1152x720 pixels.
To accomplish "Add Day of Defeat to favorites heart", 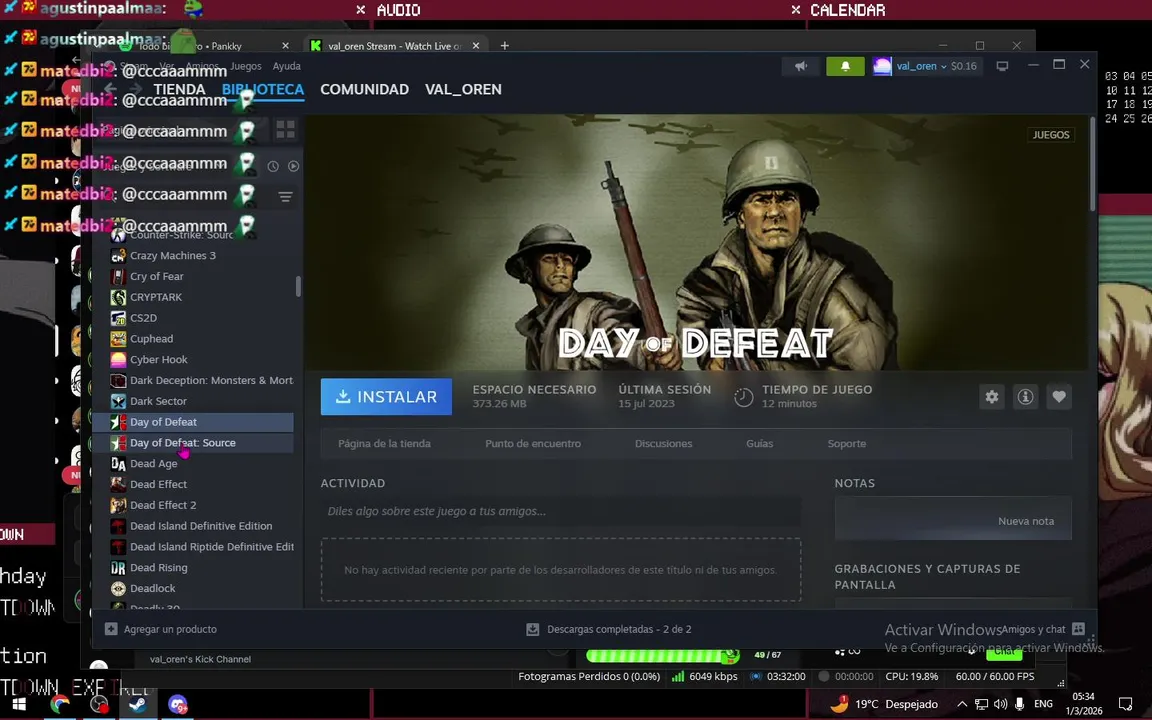I will pyautogui.click(x=1059, y=397).
